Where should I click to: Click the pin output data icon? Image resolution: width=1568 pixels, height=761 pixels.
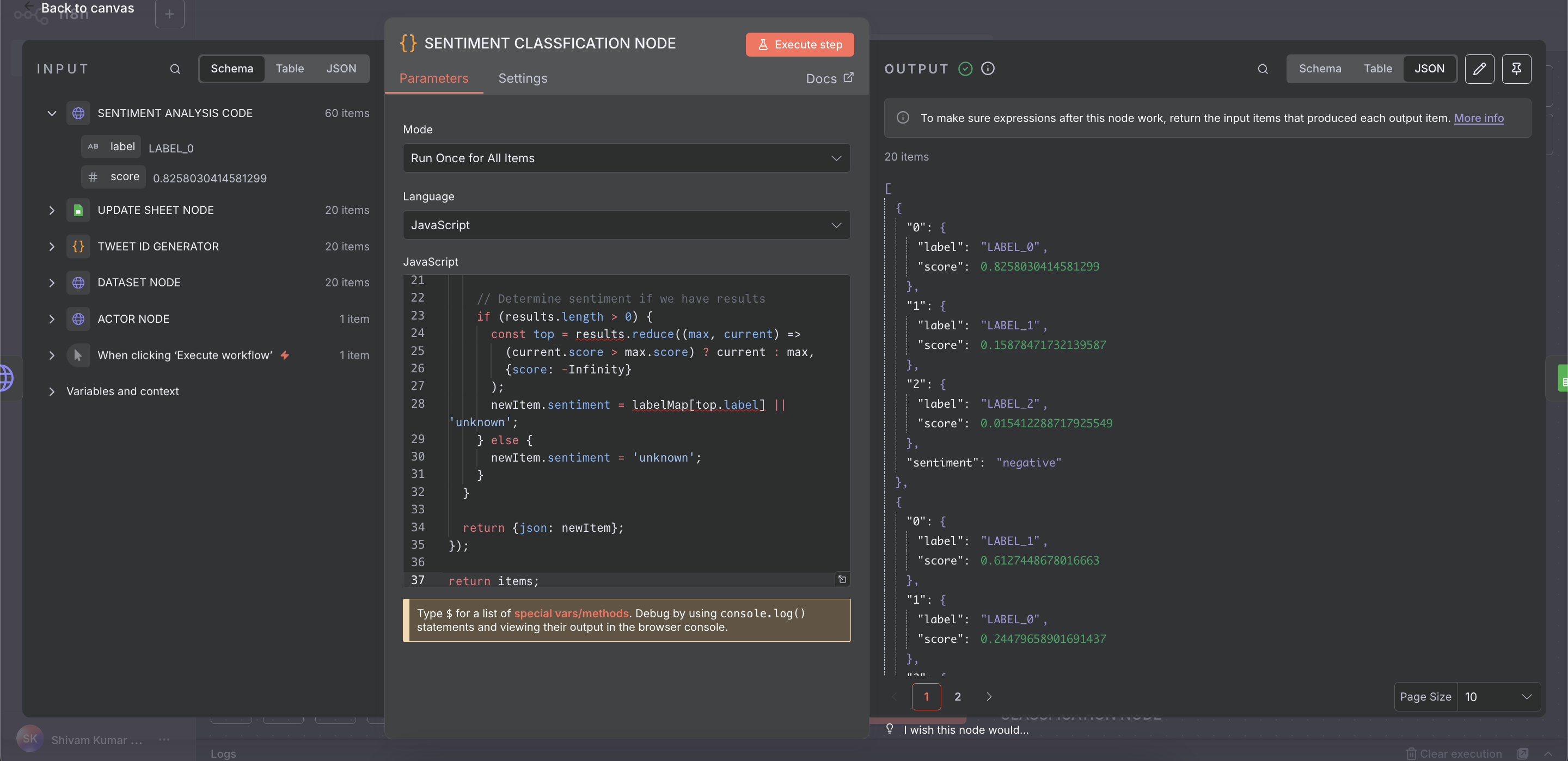[x=1516, y=69]
